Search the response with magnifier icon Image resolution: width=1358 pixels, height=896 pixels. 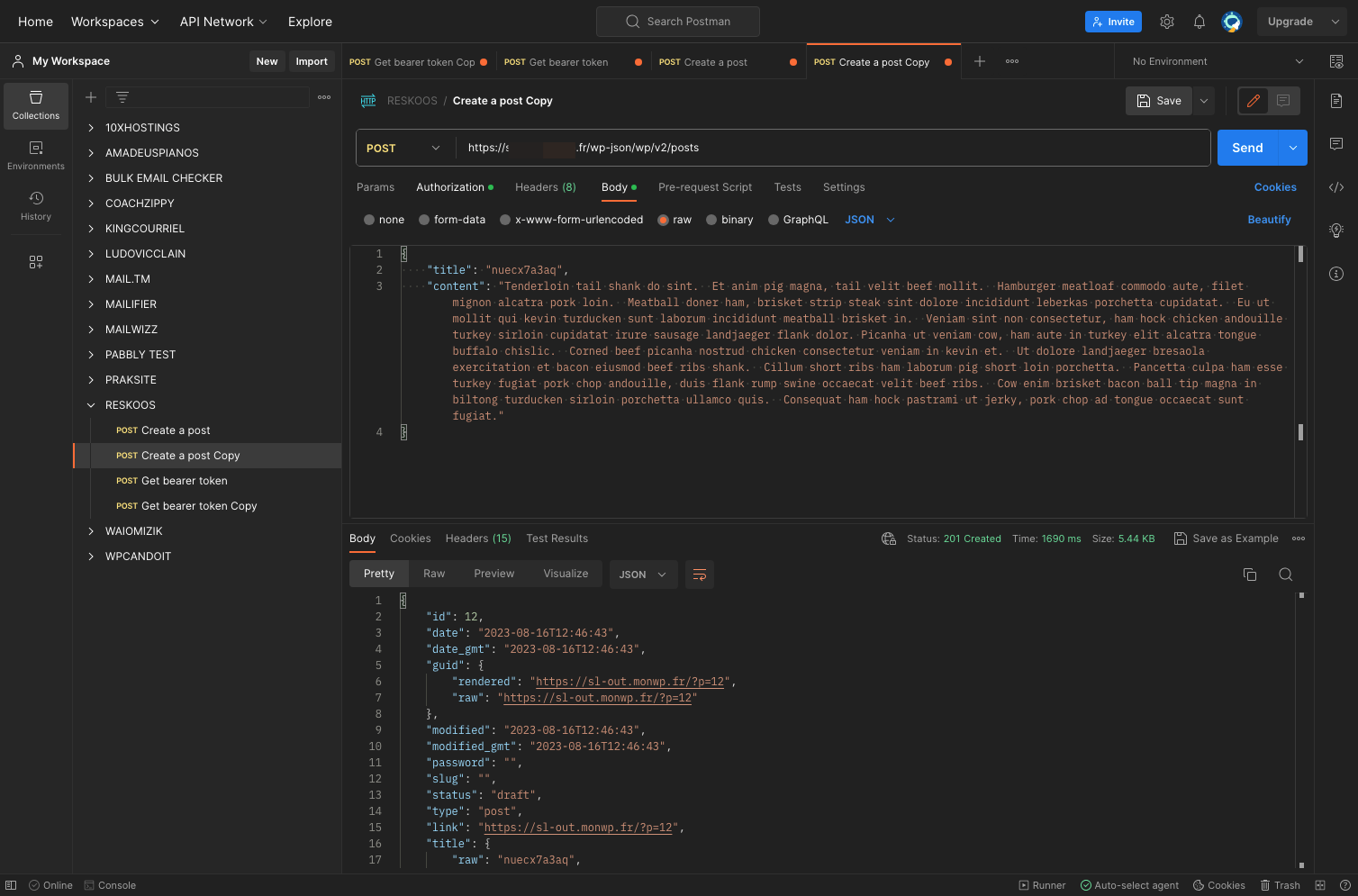[1286, 575]
